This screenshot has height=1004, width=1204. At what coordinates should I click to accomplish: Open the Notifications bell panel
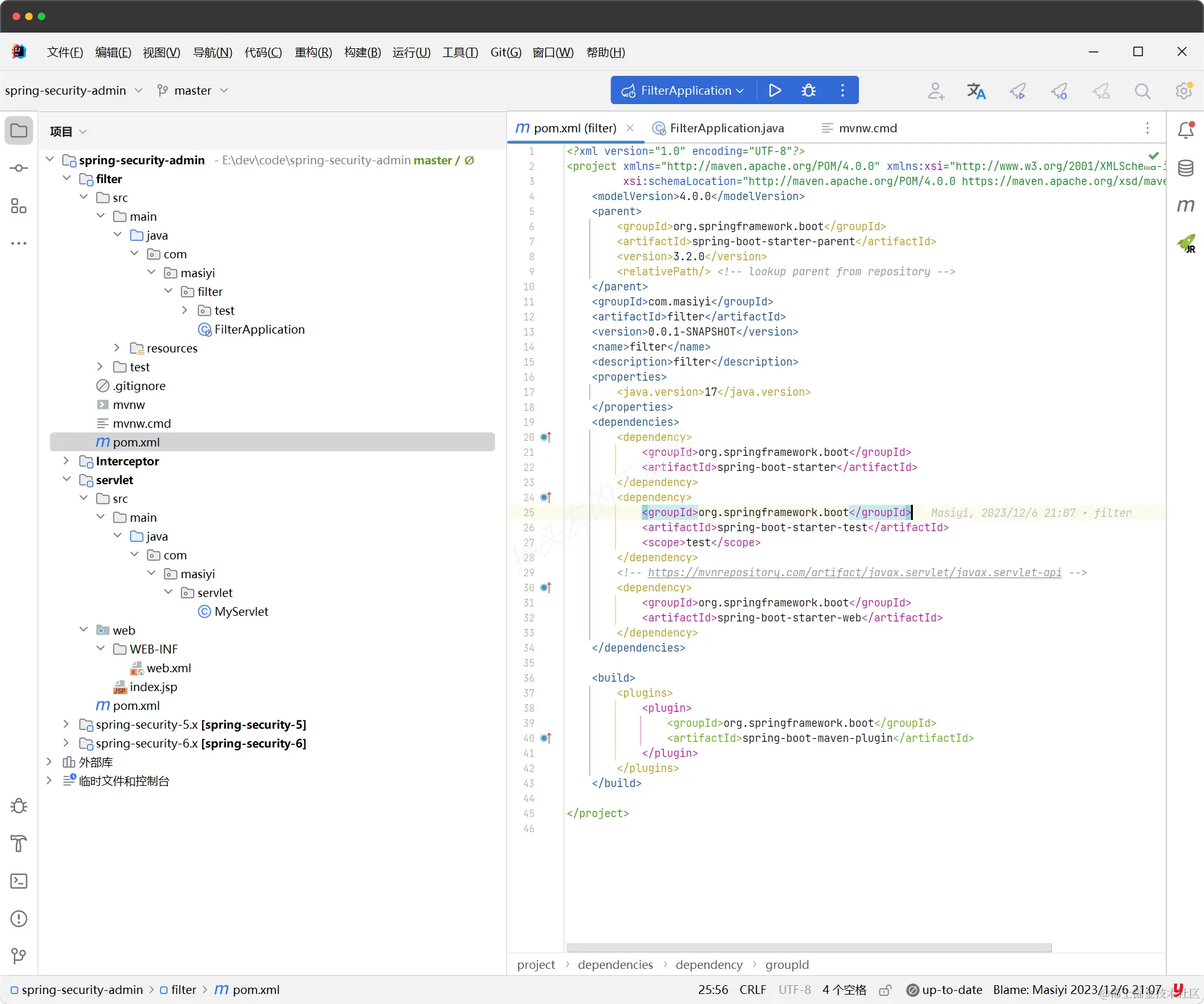pos(1186,130)
